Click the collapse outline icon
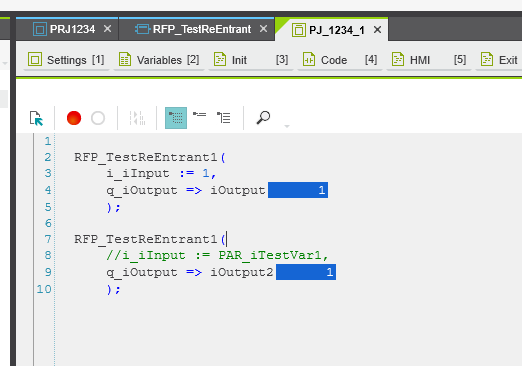 coord(200,115)
